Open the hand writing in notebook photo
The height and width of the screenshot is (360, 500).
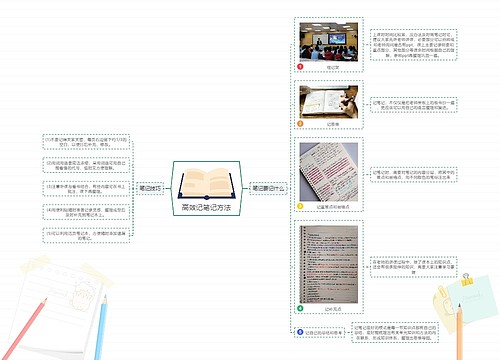(x=329, y=102)
